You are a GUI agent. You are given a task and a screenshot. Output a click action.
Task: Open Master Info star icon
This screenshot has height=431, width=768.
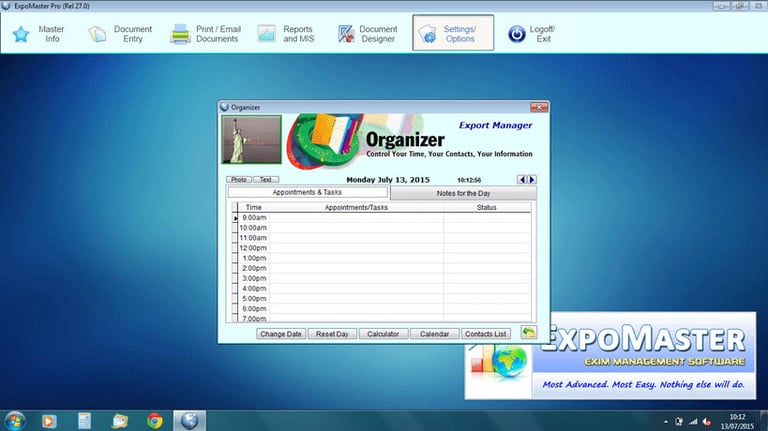tap(21, 34)
